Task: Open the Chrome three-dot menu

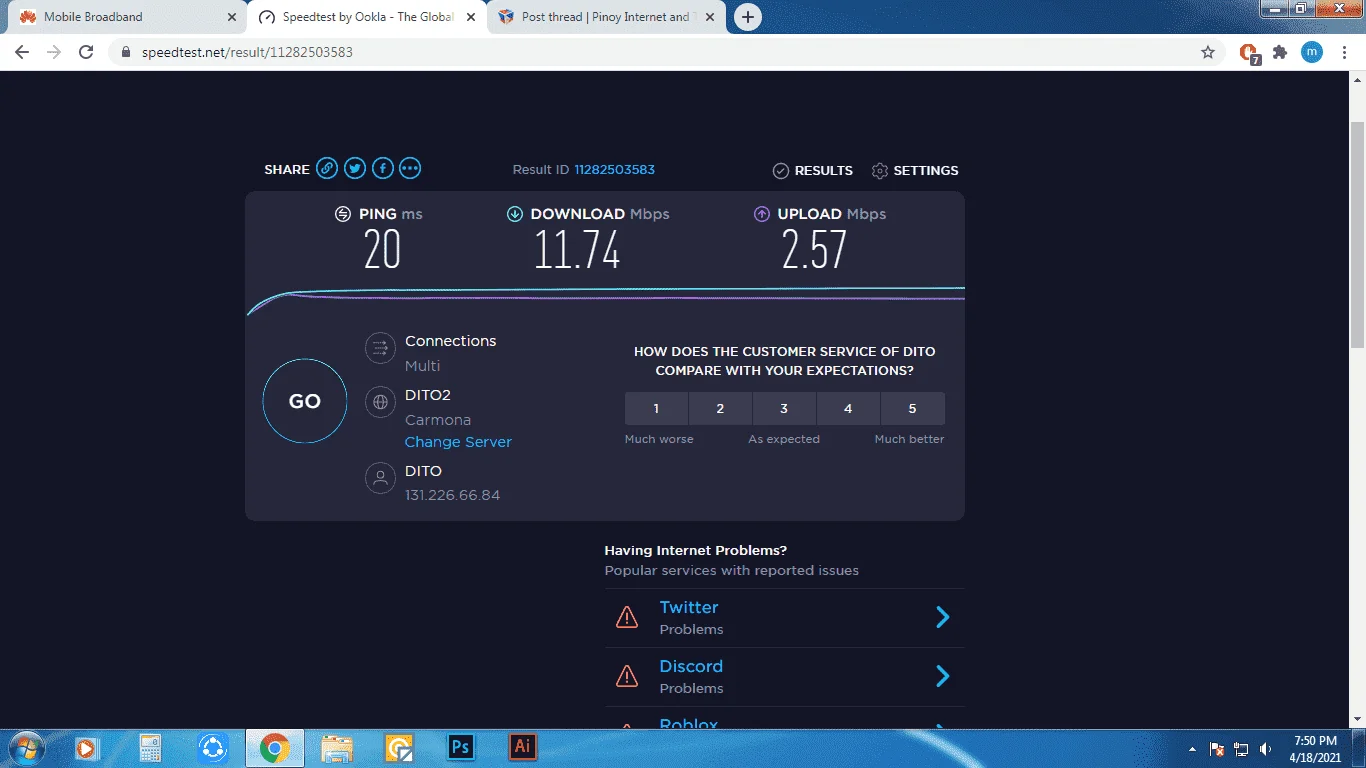Action: coord(1343,52)
